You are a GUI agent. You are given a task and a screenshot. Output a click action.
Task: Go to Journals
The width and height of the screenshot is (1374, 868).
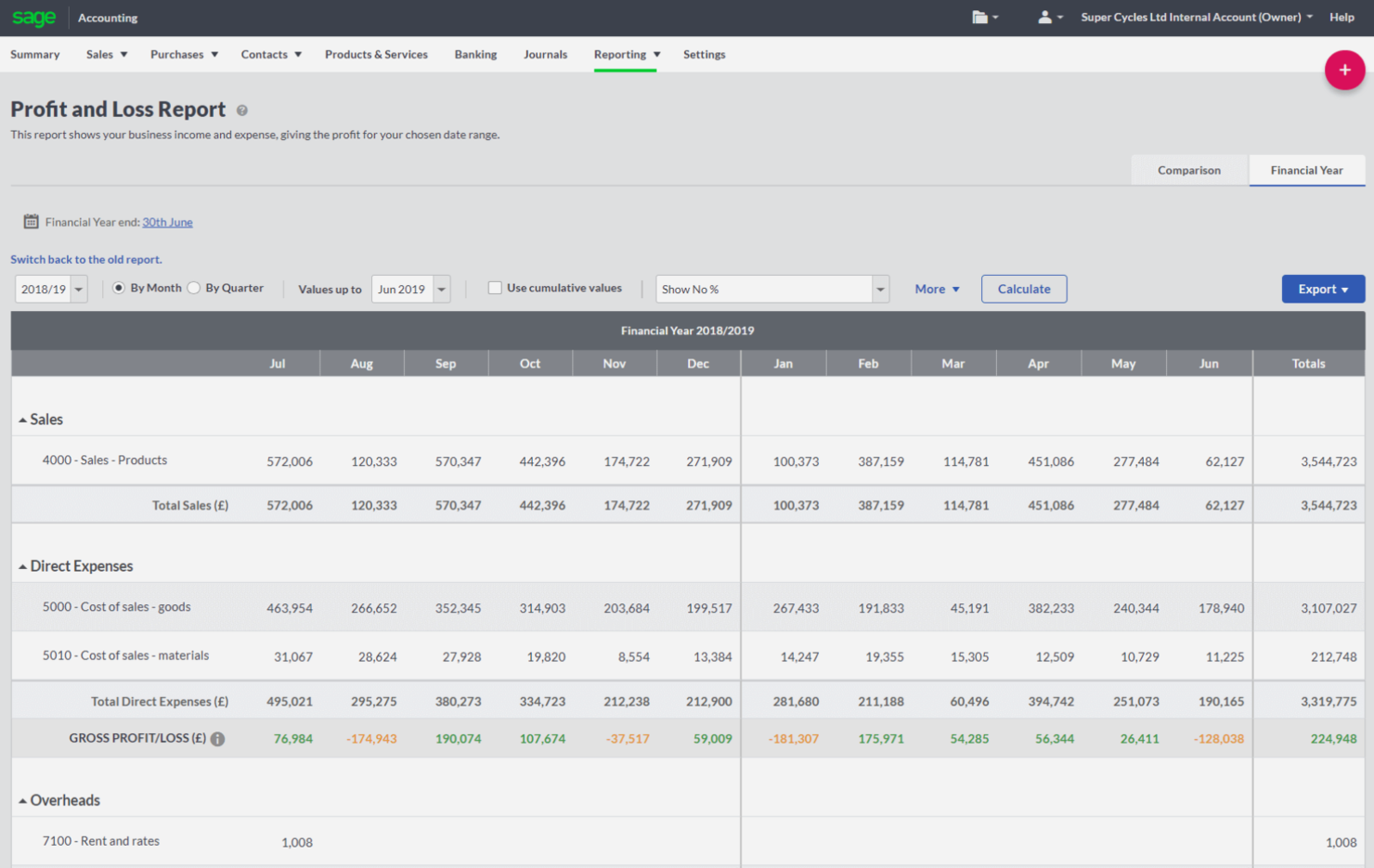click(545, 55)
